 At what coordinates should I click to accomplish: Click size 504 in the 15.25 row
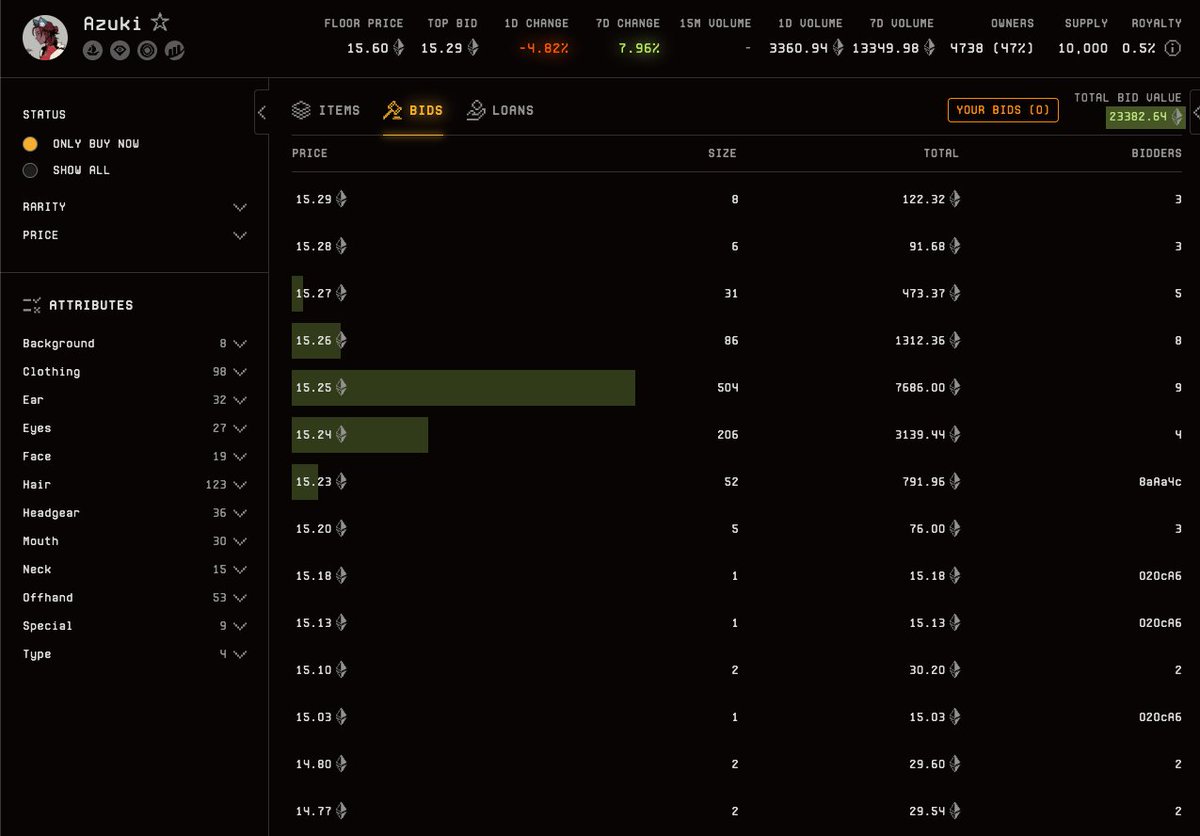(x=727, y=387)
